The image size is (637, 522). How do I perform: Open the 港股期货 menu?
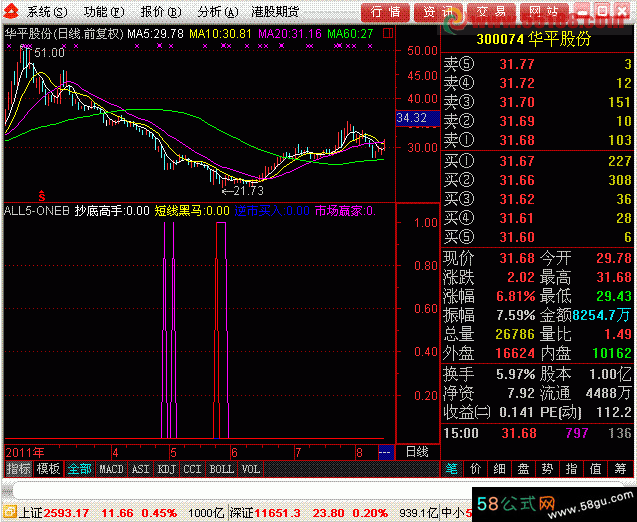click(275, 12)
